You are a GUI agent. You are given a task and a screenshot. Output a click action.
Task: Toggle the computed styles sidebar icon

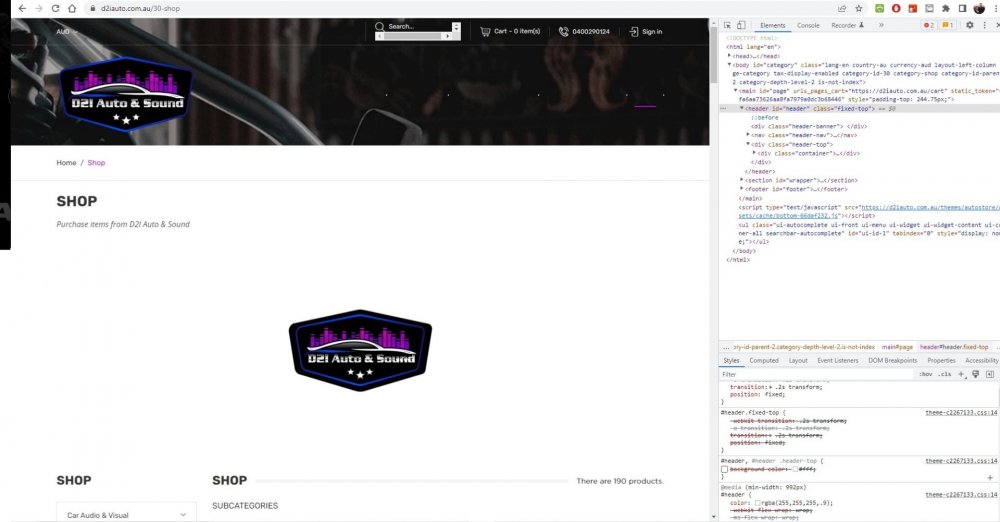click(990, 374)
